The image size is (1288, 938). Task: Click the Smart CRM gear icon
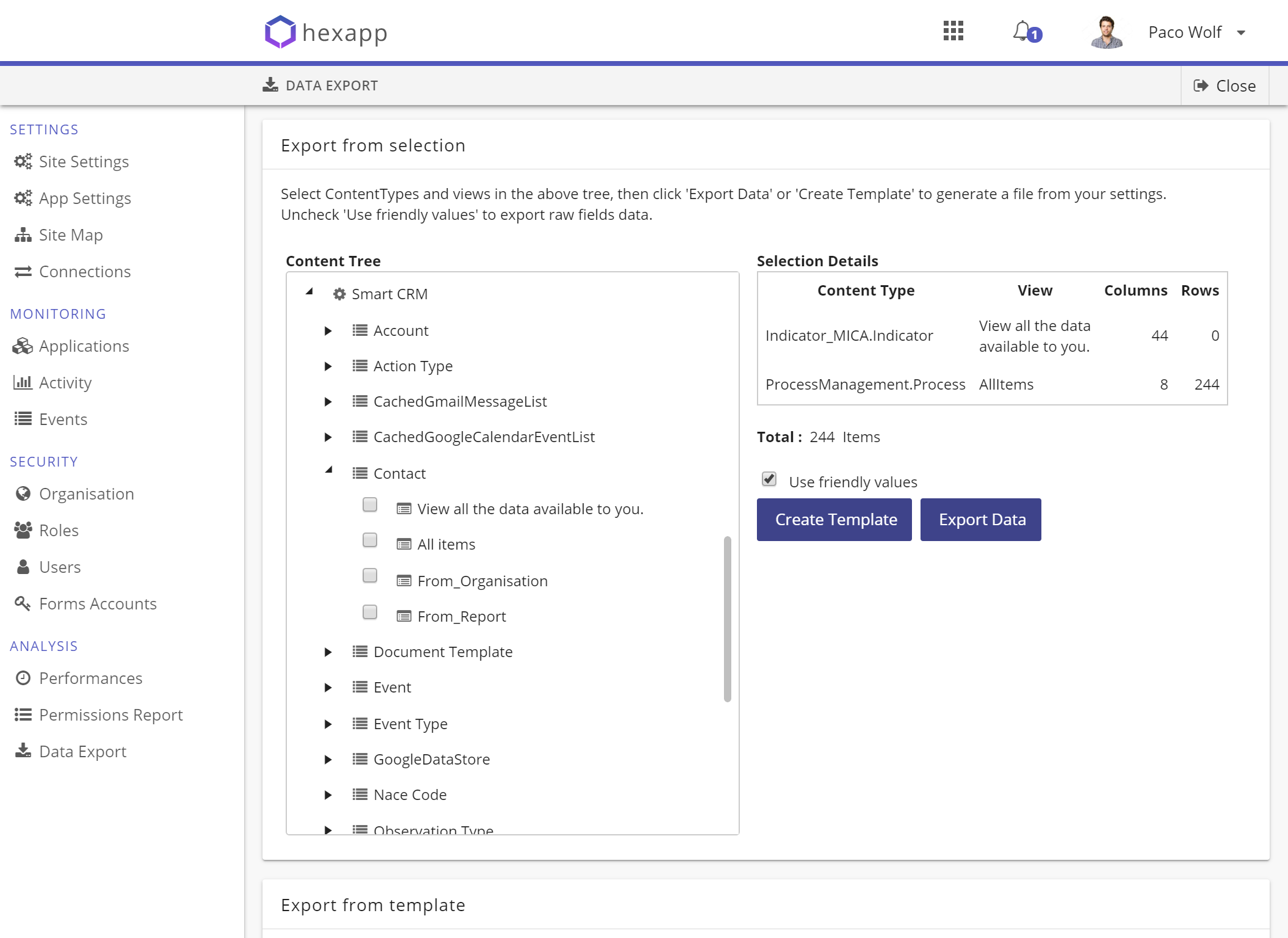pos(339,294)
